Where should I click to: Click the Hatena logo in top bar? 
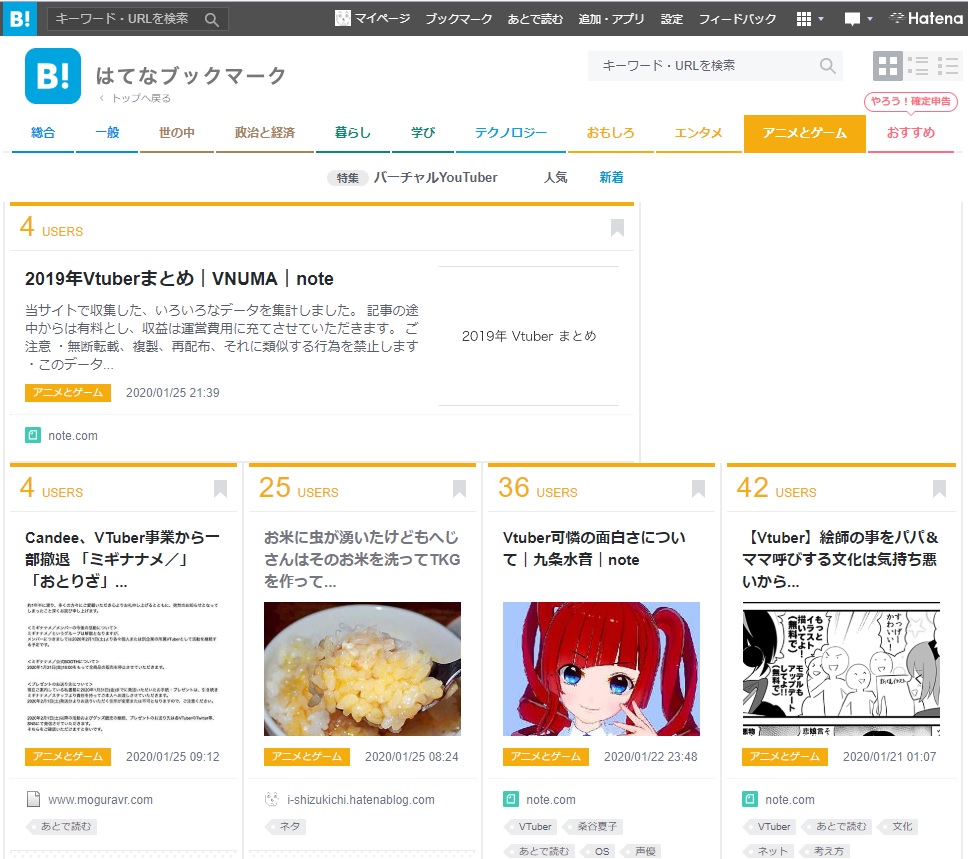(x=925, y=19)
